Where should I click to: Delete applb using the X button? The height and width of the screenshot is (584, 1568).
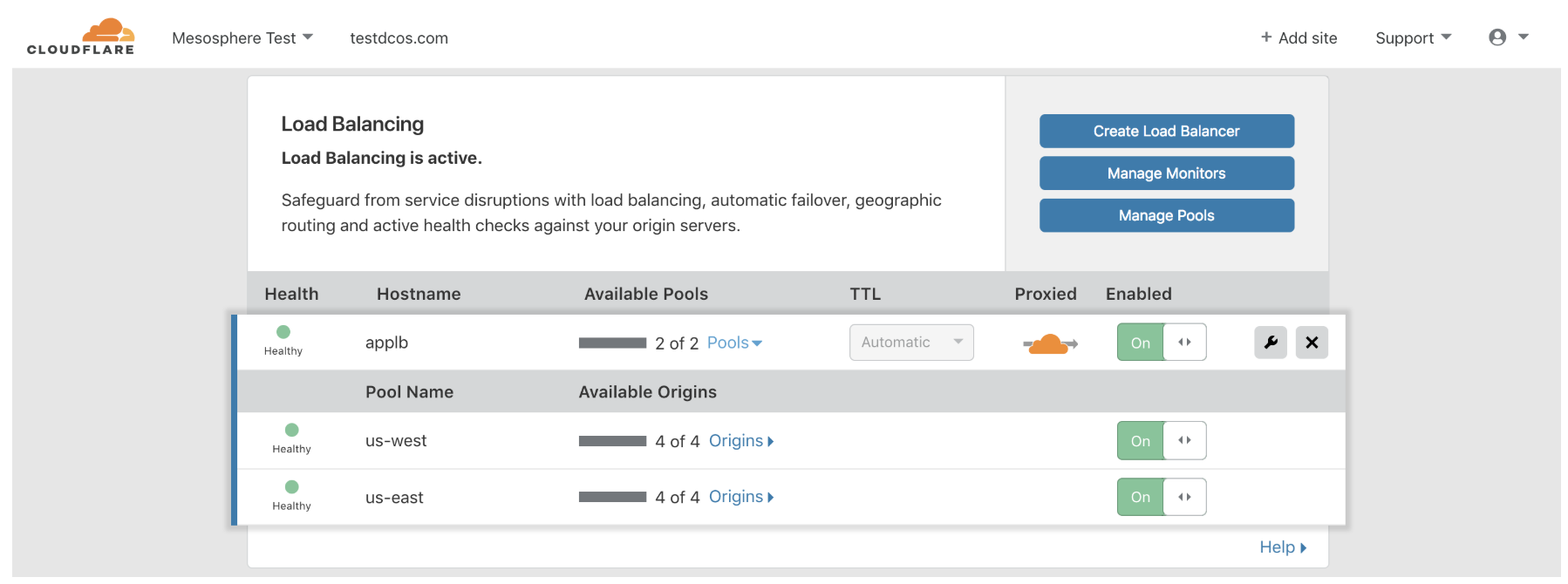point(1312,343)
